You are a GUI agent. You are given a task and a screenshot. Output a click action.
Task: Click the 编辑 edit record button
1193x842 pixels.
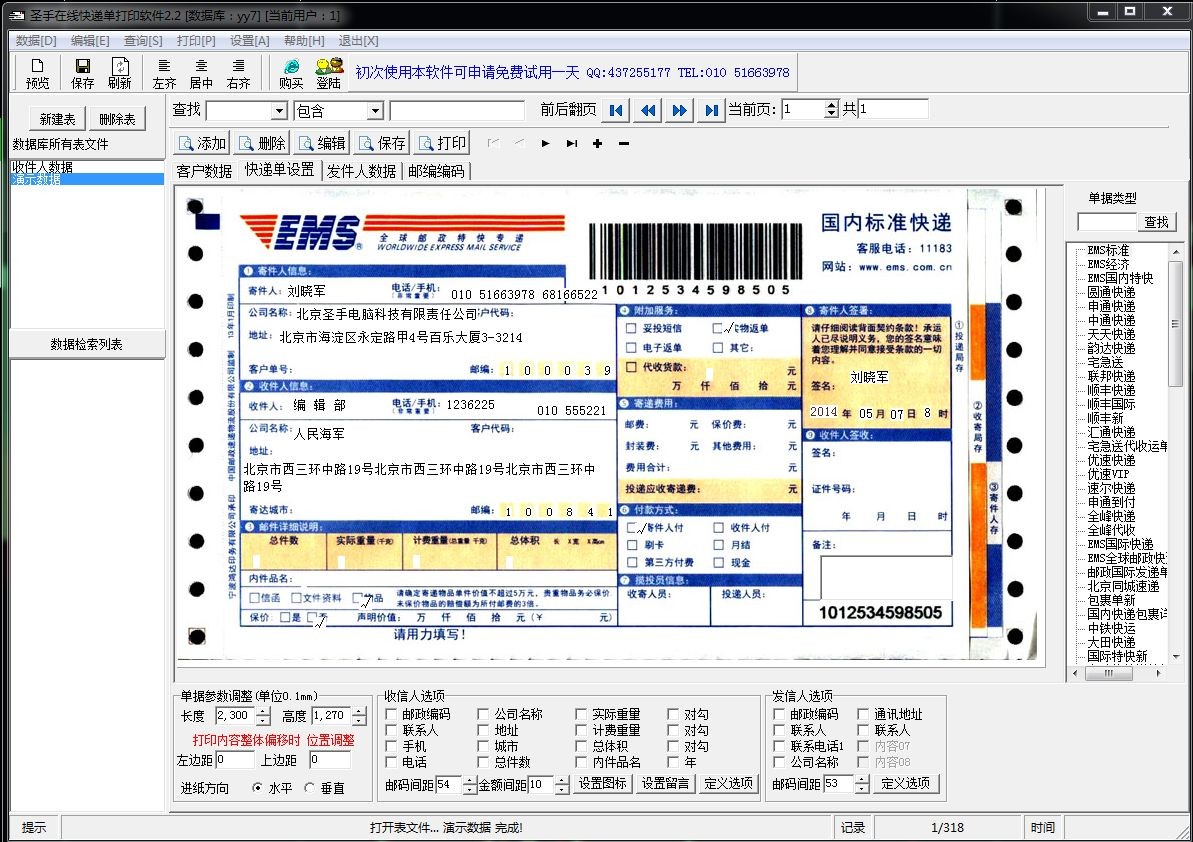point(322,143)
